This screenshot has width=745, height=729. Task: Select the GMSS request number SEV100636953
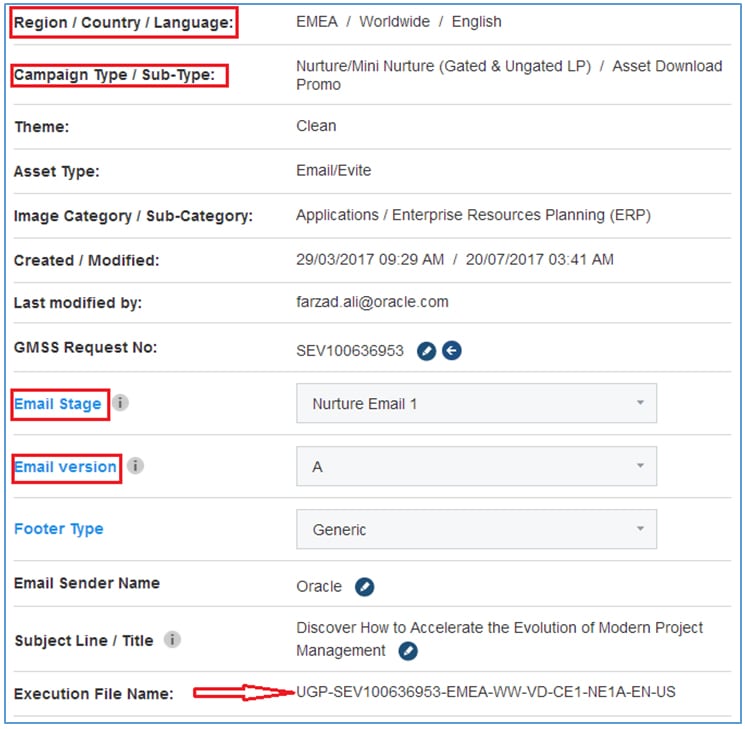pos(350,351)
